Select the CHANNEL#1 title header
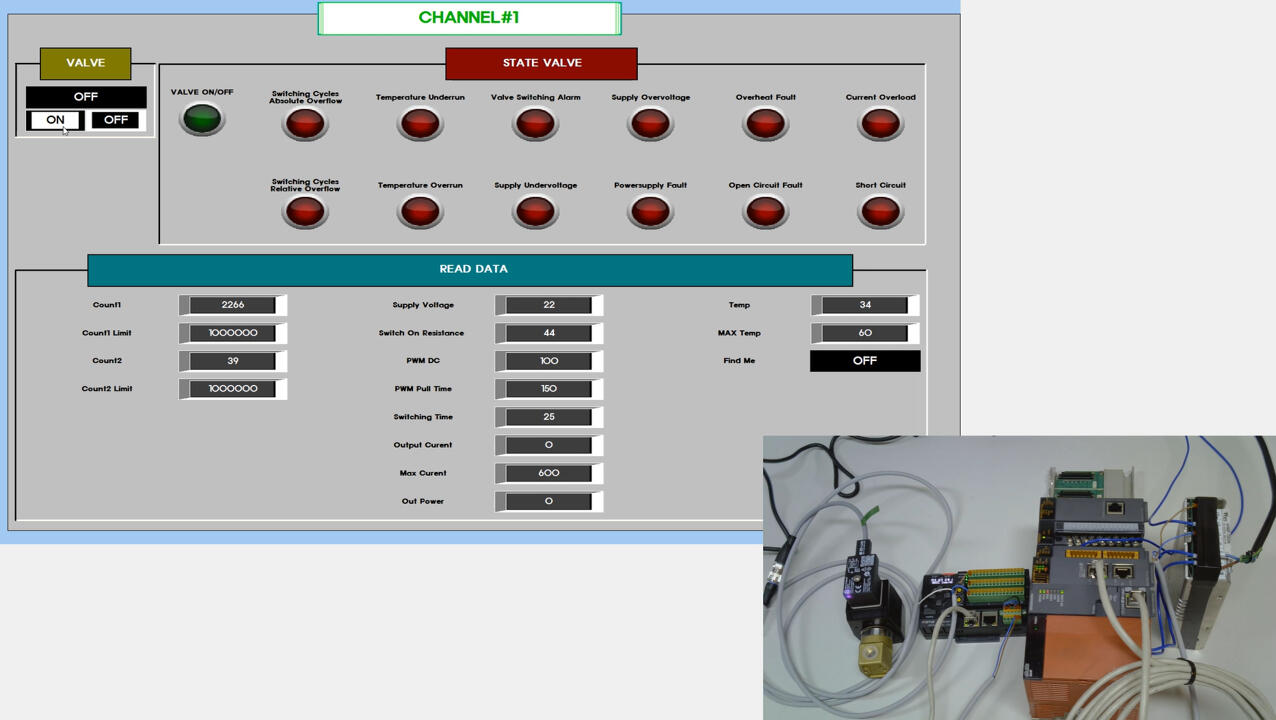Screen dimensions: 1276x720 (469, 17)
